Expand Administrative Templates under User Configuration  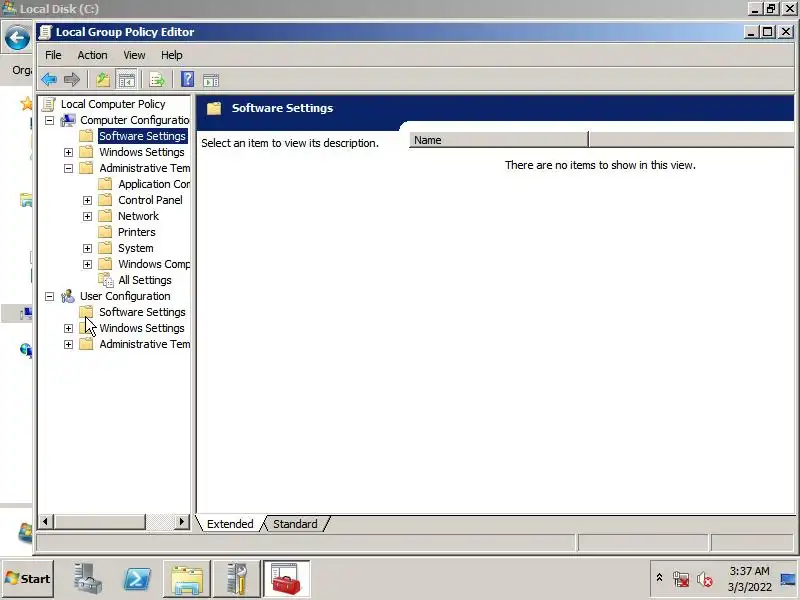68,344
